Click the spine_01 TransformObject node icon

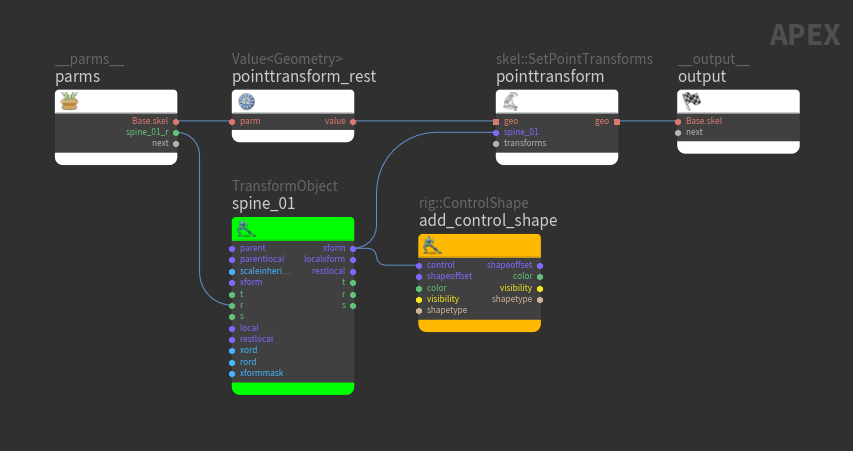(x=246, y=228)
